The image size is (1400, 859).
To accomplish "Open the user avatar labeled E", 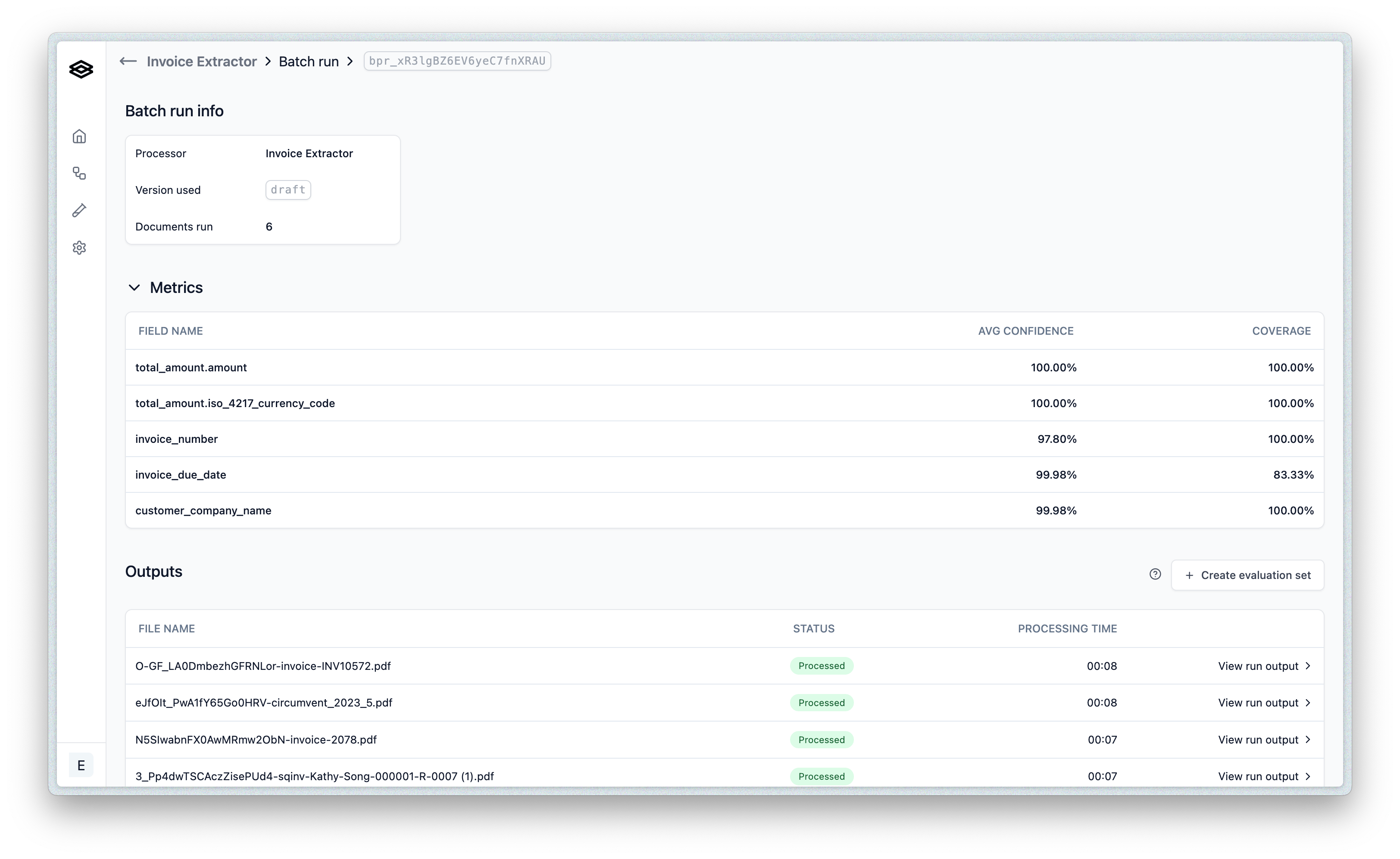I will coord(81,765).
